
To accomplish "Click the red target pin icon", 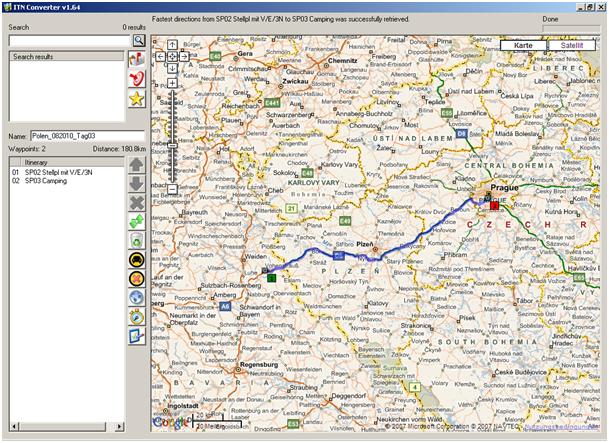I will point(137,78).
